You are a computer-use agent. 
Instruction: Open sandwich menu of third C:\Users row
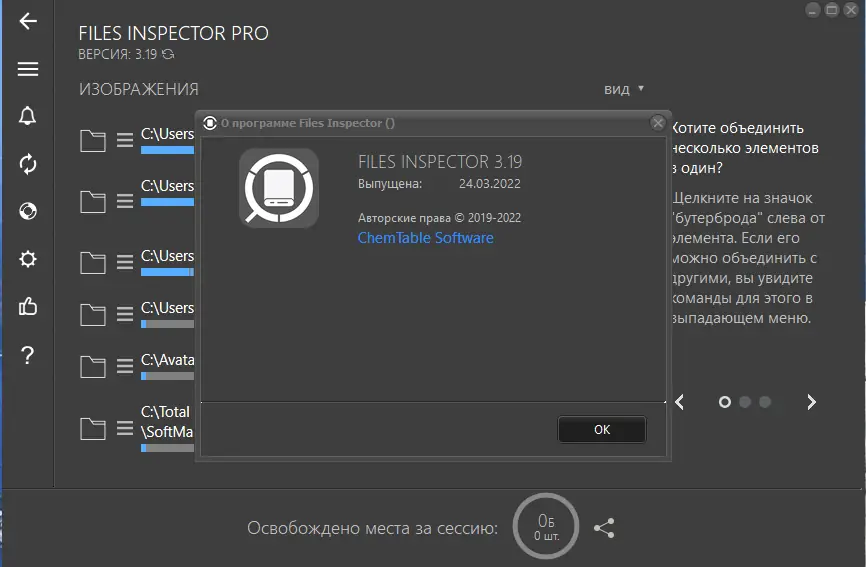pos(125,262)
